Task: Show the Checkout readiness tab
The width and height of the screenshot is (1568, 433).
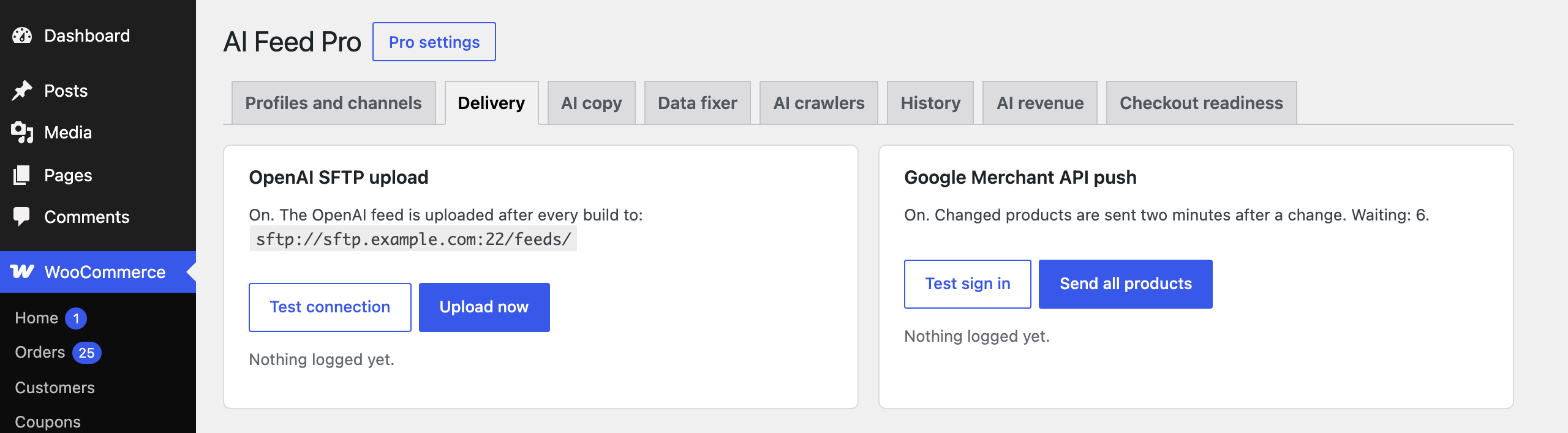Action: coord(1202,103)
